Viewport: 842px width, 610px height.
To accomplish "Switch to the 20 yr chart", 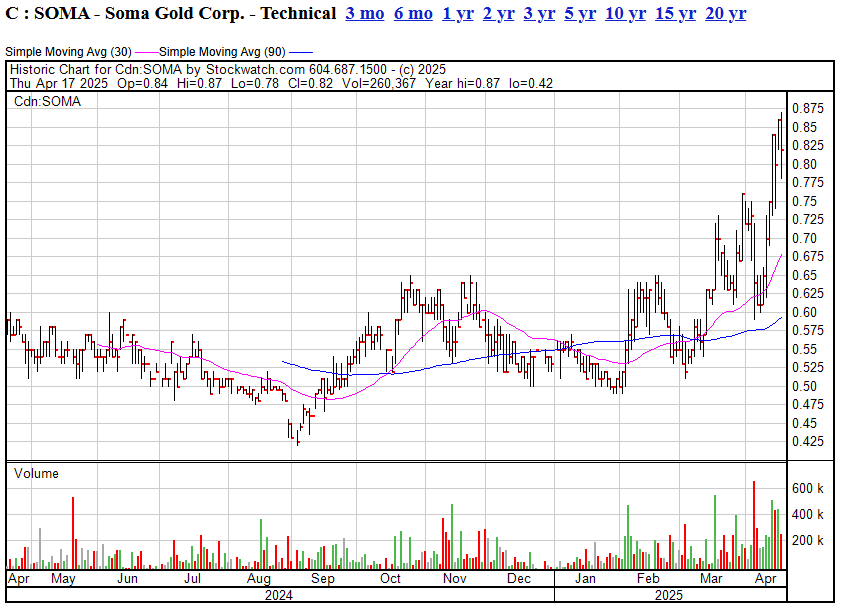I will click(725, 13).
